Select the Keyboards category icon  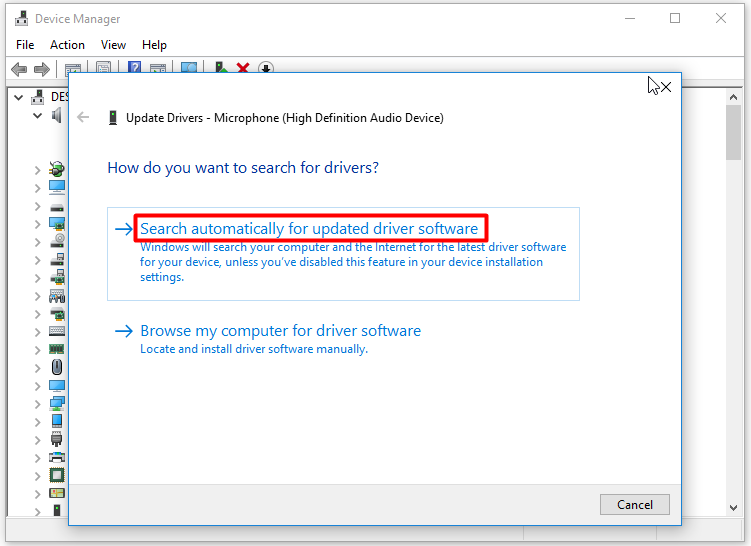pyautogui.click(x=57, y=331)
